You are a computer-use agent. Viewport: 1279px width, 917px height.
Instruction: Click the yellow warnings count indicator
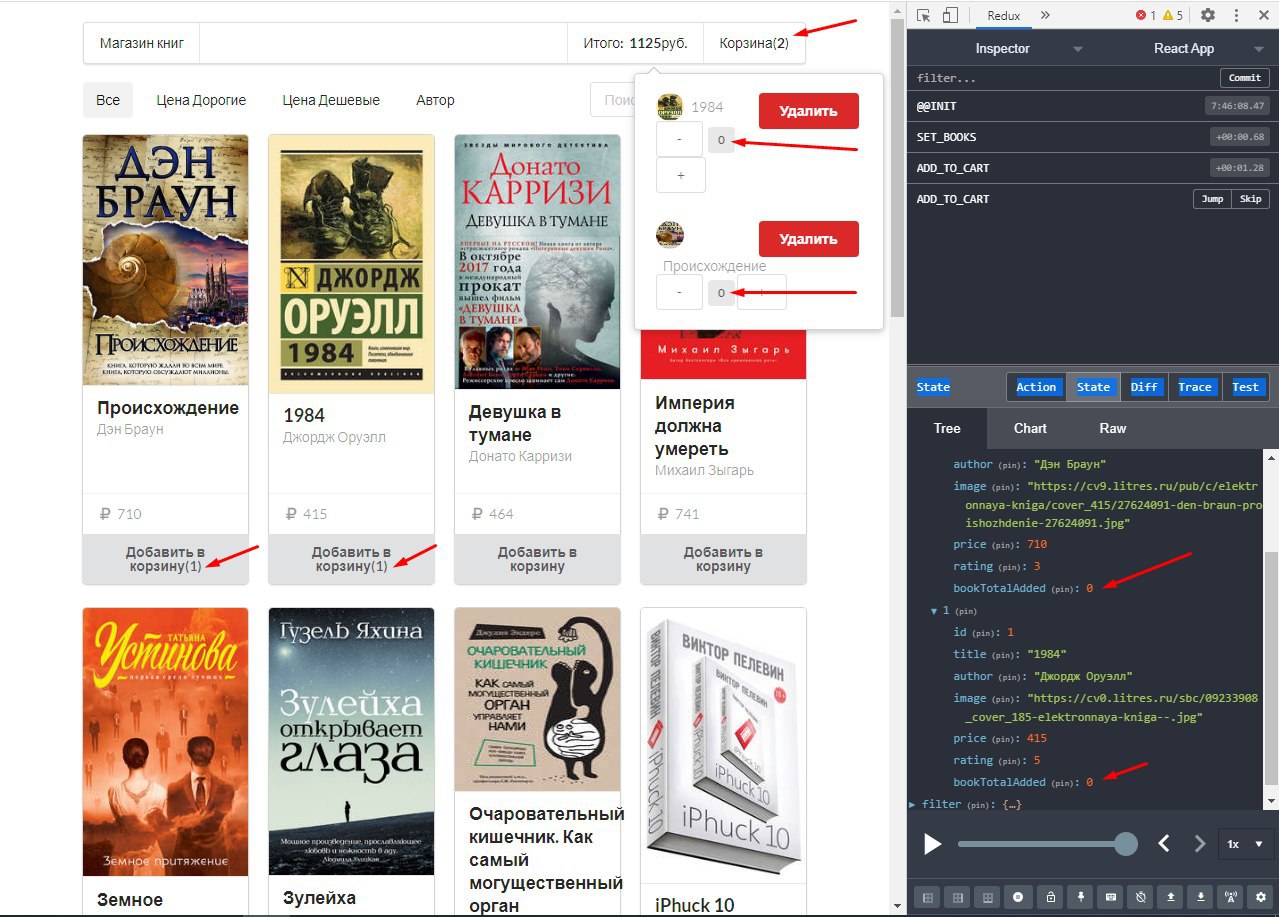tap(1172, 15)
